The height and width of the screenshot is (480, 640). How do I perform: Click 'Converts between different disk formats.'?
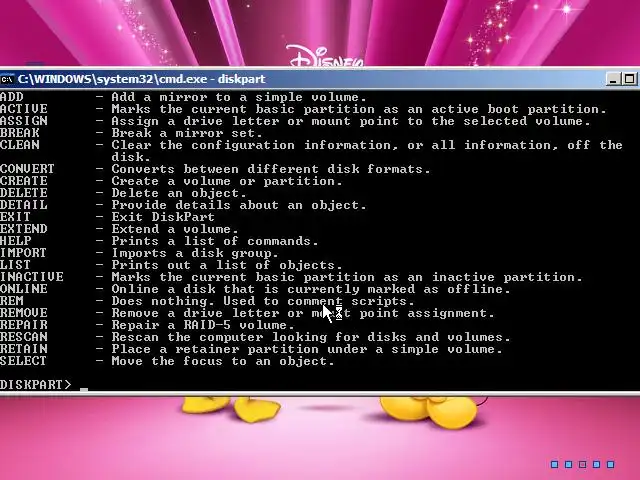(x=271, y=169)
